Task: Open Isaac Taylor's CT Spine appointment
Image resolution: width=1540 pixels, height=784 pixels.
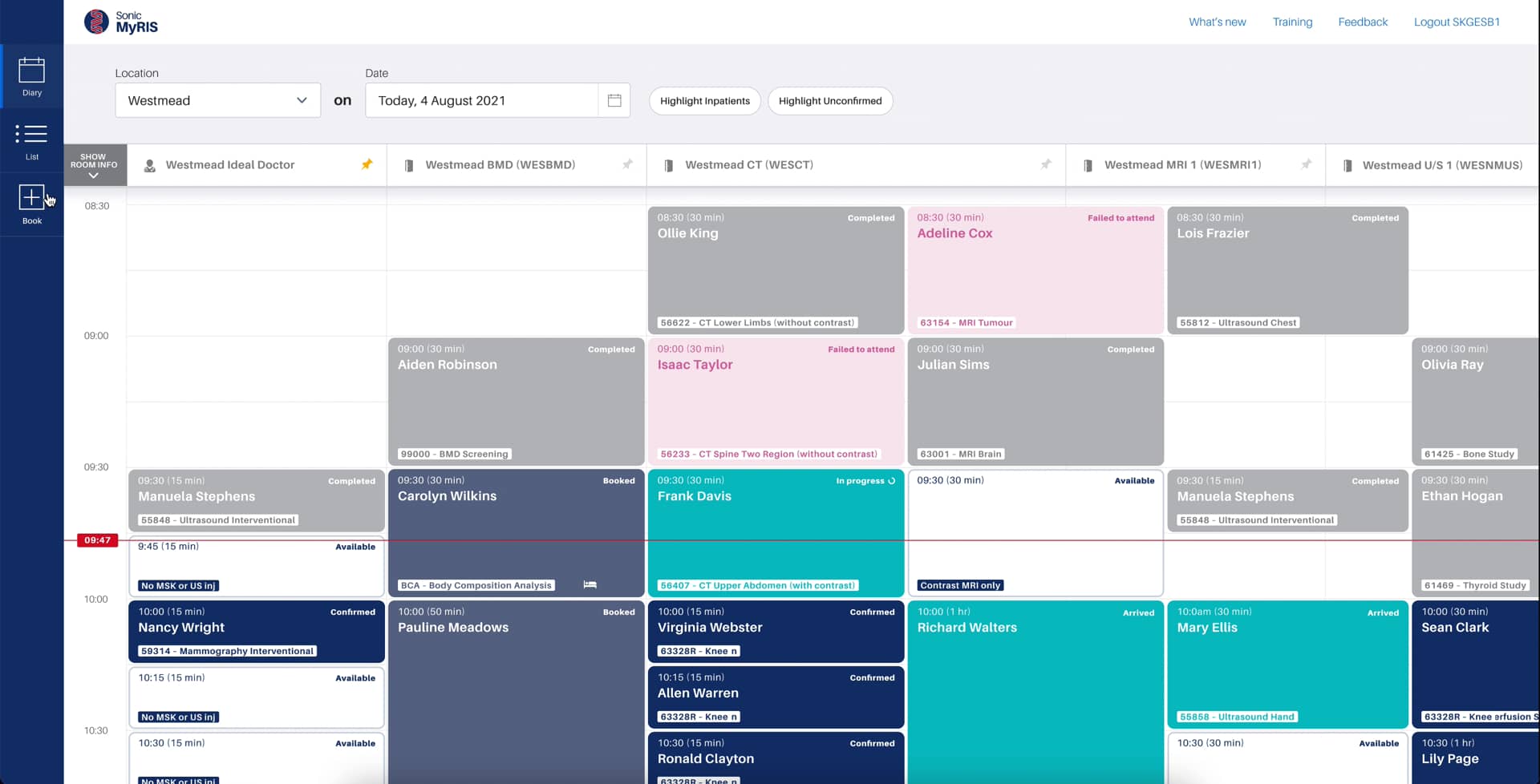Action: click(x=776, y=402)
